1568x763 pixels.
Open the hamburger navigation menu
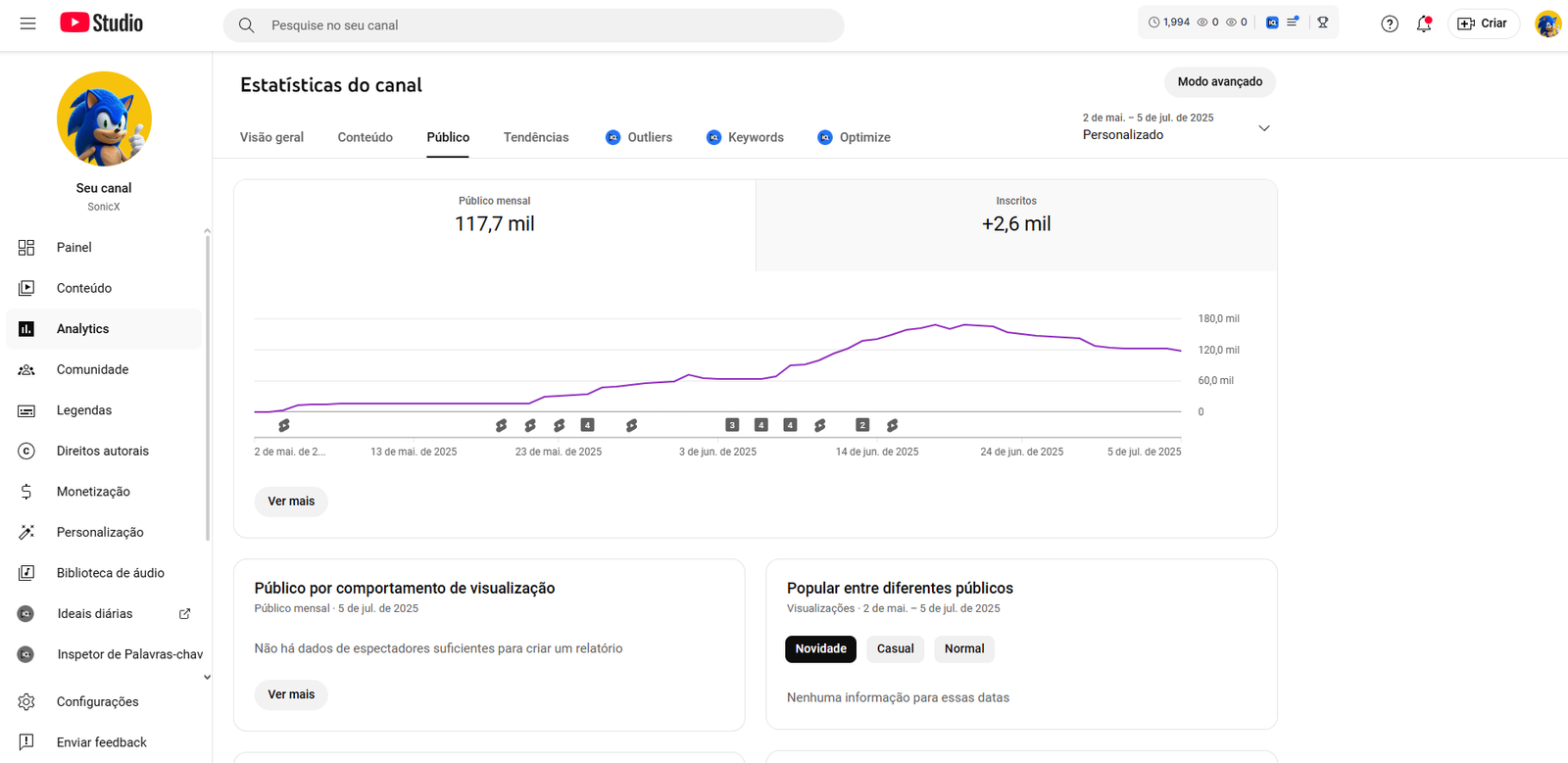coord(27,24)
